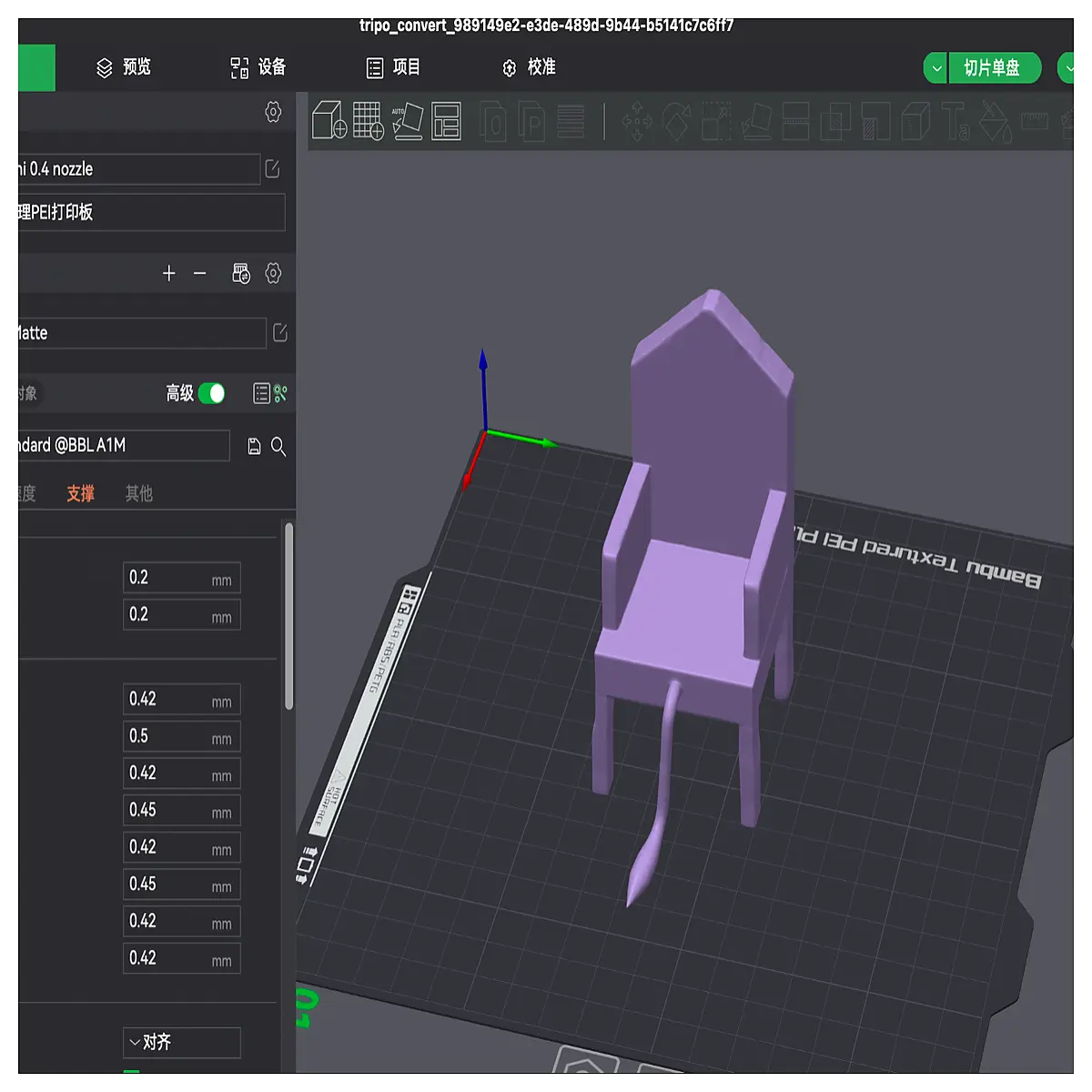This screenshot has width=1092, height=1092.
Task: Open the dropdown arrow beside 切片单盘
Action: tap(935, 68)
